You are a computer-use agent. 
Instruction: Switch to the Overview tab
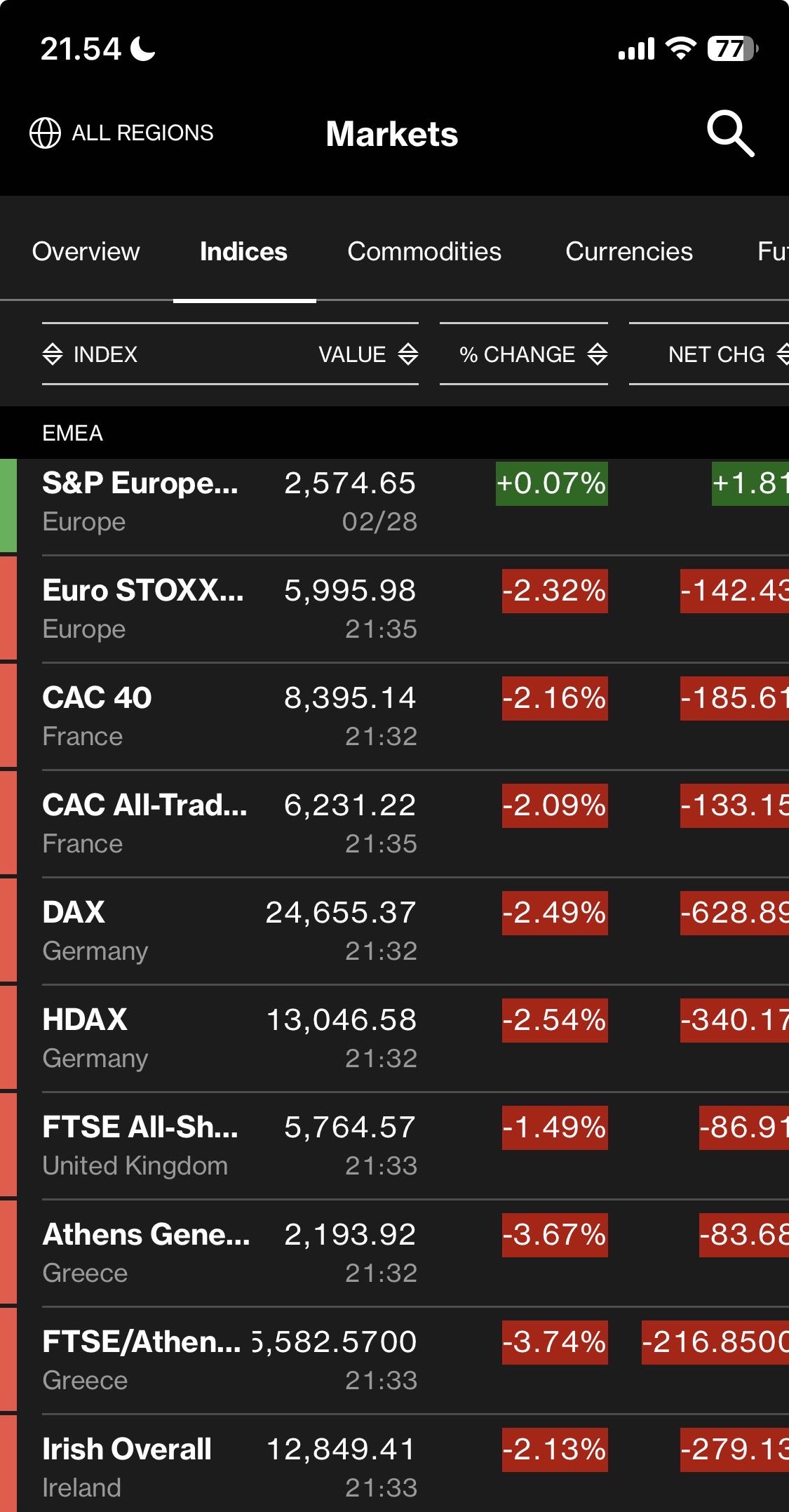point(86,251)
